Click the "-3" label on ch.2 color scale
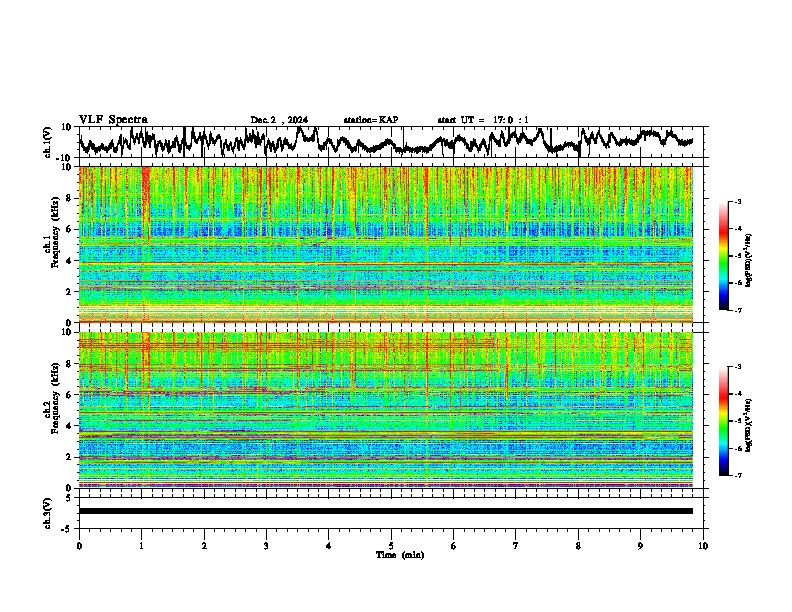Viewport: 792px width, 612px height. pos(737,367)
